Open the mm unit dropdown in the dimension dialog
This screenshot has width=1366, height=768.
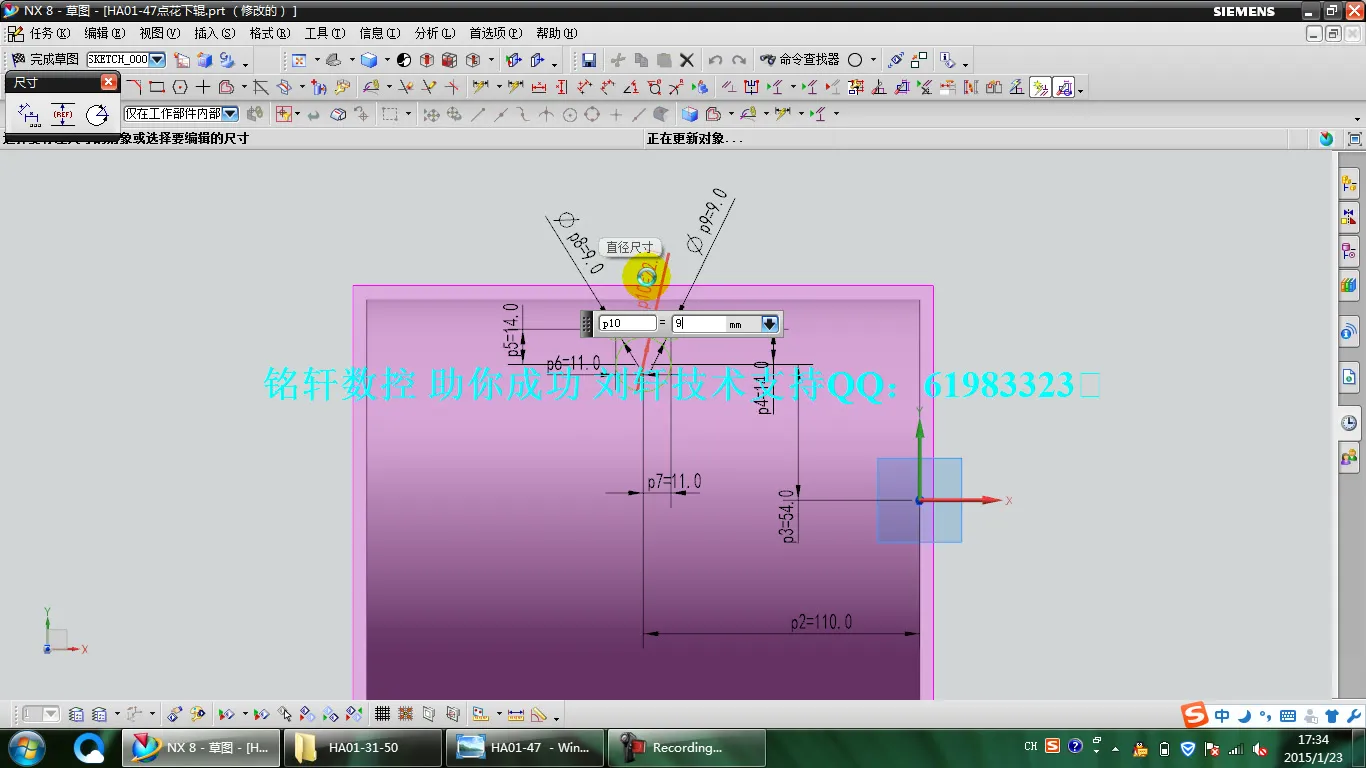[768, 323]
